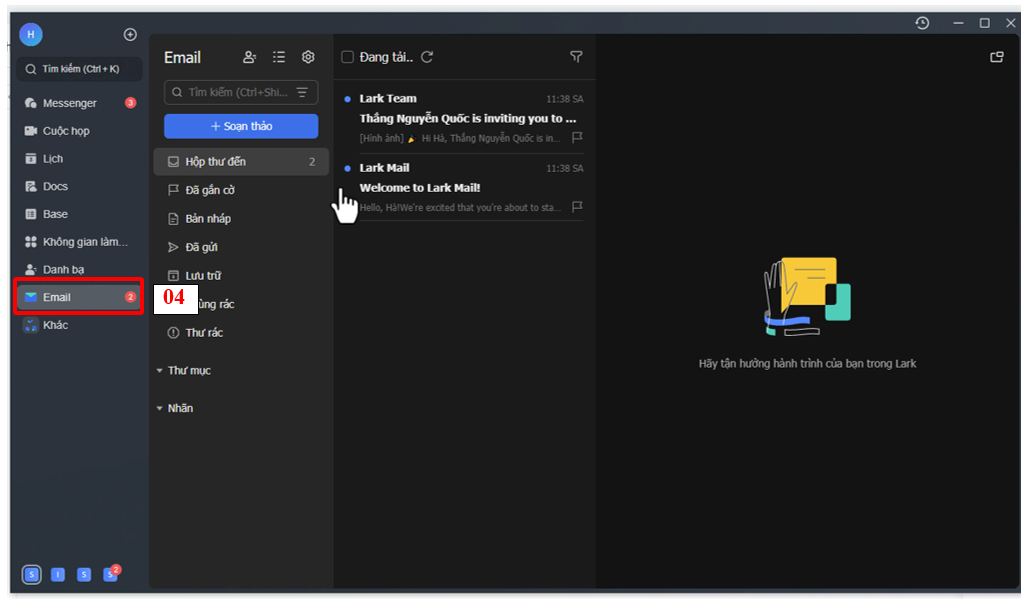1031x604 pixels.
Task: Open Danh bạ contacts section
Action: click(79, 269)
